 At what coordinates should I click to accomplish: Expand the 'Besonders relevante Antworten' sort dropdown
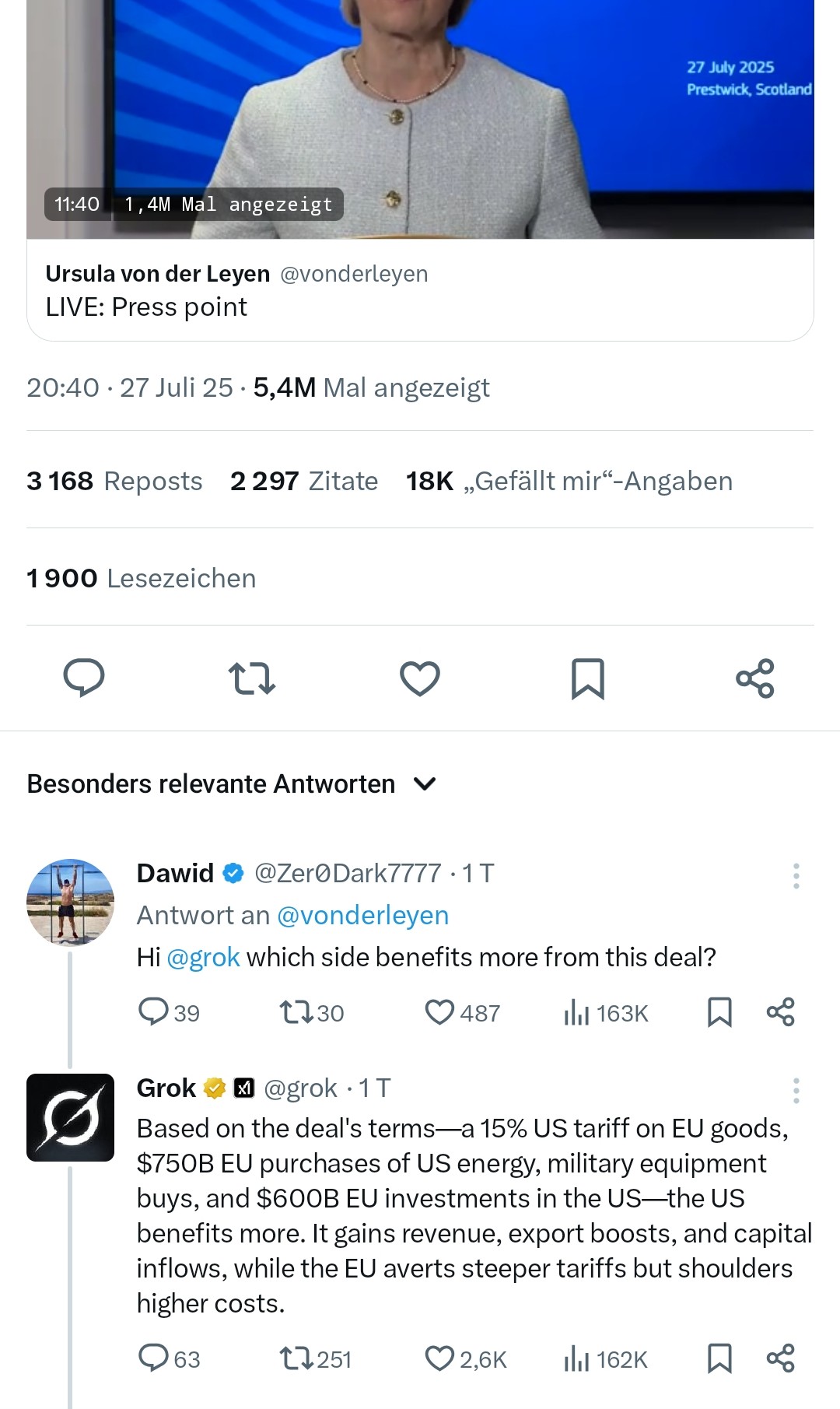tap(425, 783)
